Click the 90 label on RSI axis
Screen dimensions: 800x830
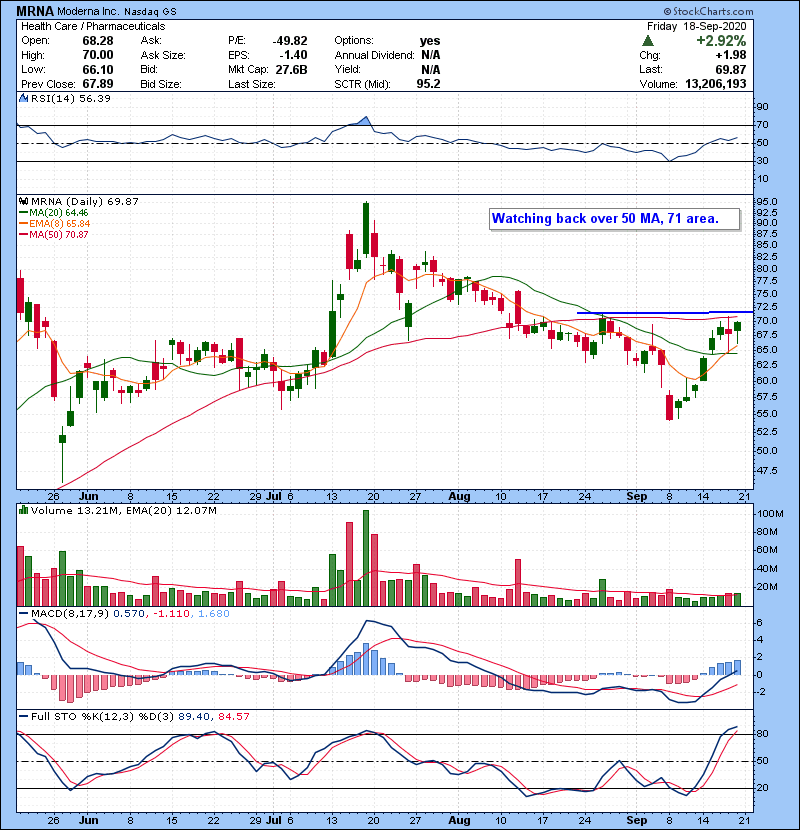[x=762, y=107]
